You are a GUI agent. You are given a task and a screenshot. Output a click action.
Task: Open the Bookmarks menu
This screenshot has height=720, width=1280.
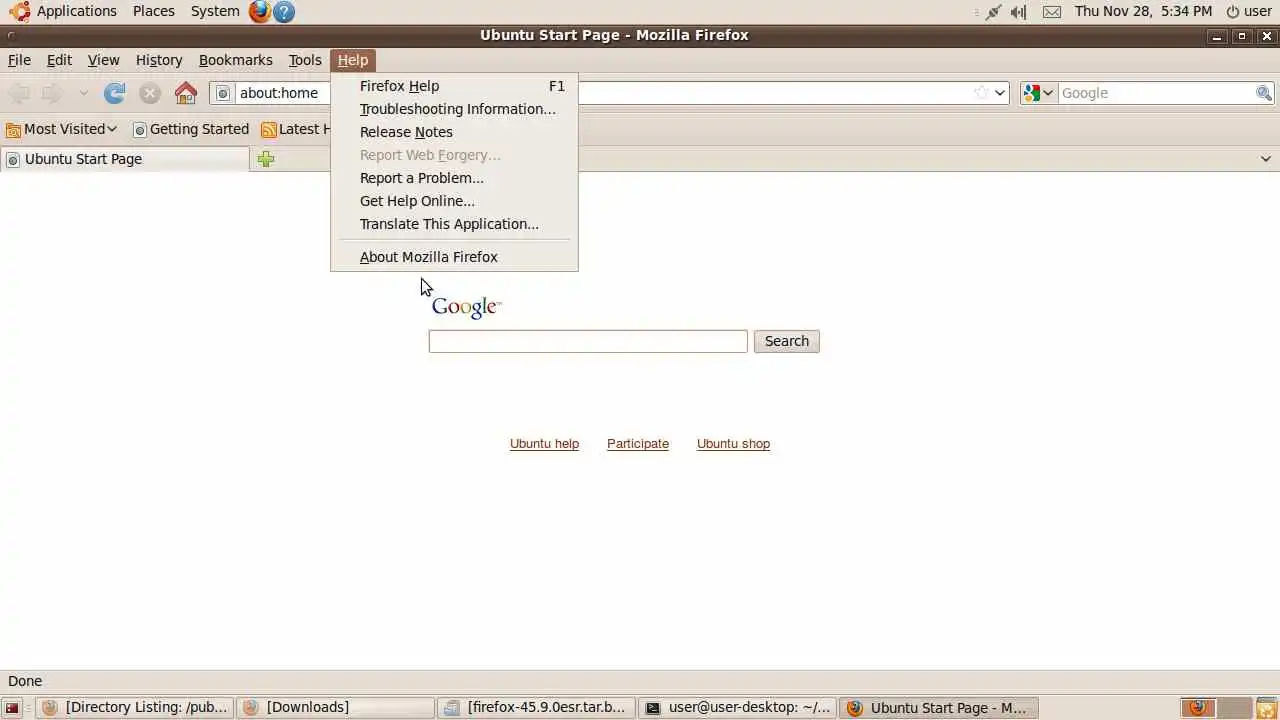pyautogui.click(x=236, y=60)
